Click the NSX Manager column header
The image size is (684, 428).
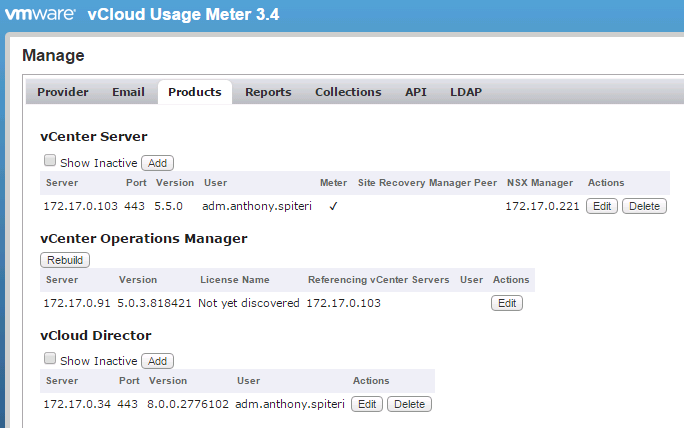click(540, 183)
